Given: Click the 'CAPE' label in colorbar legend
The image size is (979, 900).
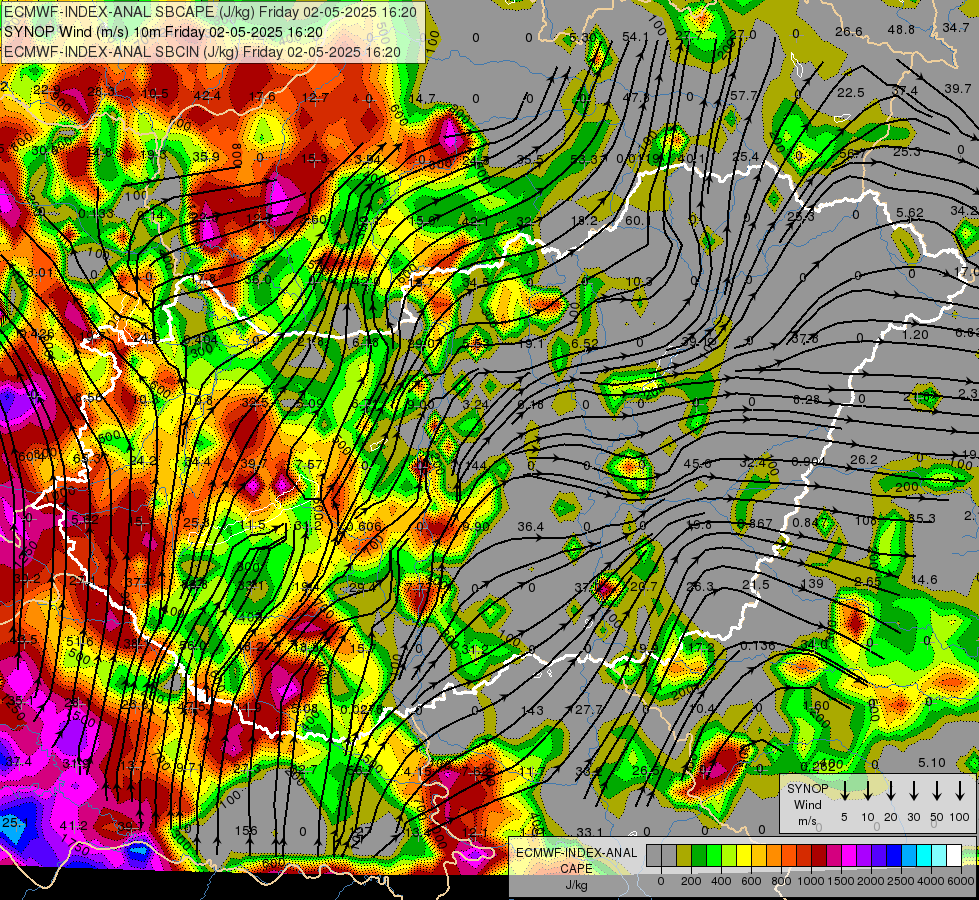Looking at the screenshot, I should click(x=576, y=869).
